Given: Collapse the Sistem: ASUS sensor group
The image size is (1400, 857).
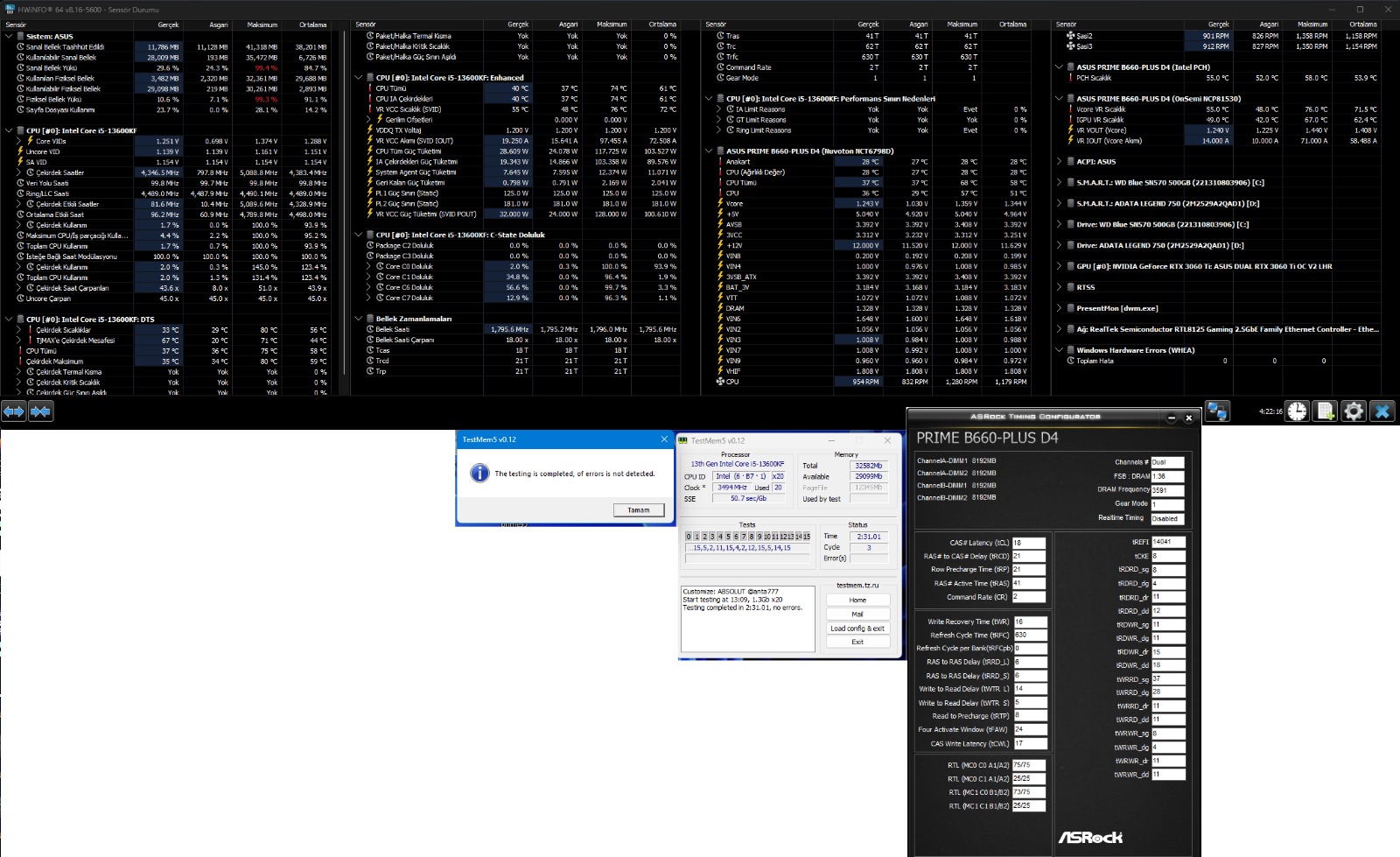Looking at the screenshot, I should point(9,37).
